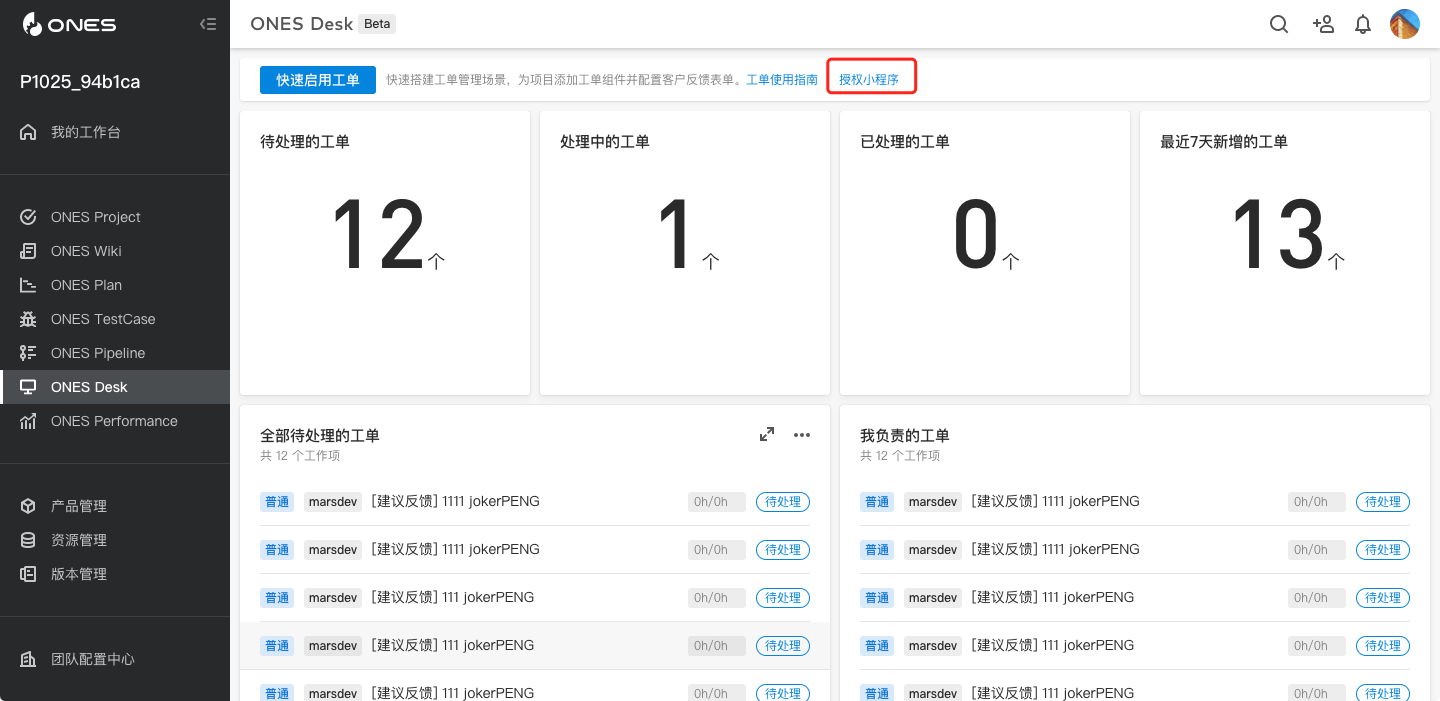Open the notifications bell
The width and height of the screenshot is (1440, 701).
(x=1363, y=24)
